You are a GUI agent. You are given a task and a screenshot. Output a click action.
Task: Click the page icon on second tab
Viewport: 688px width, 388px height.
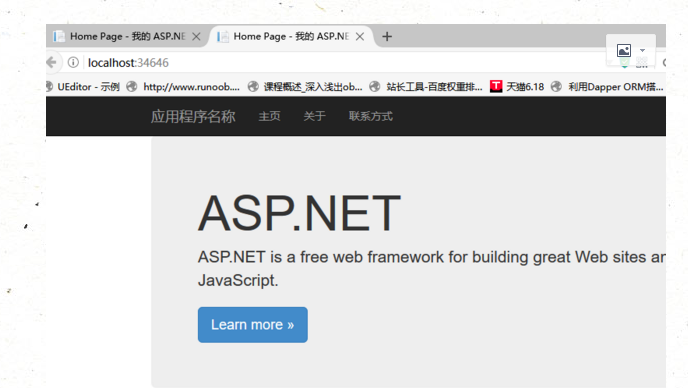[223, 36]
